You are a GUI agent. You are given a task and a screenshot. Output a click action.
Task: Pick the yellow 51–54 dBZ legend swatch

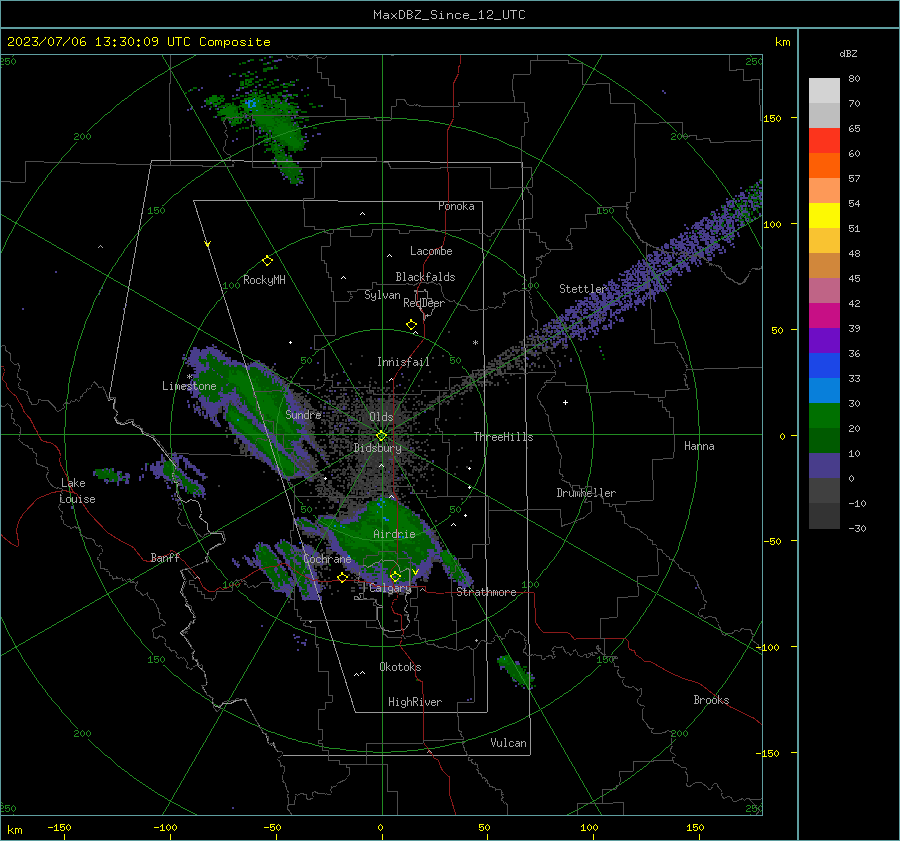824,215
